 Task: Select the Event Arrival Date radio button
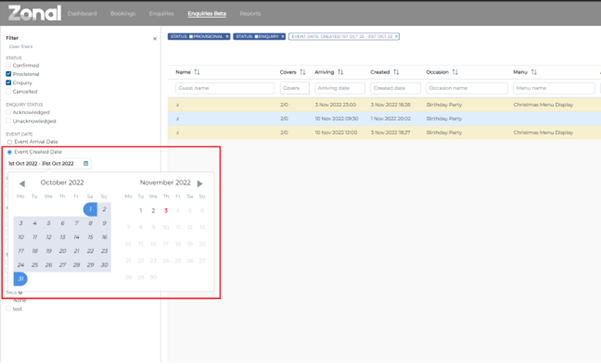point(10,142)
